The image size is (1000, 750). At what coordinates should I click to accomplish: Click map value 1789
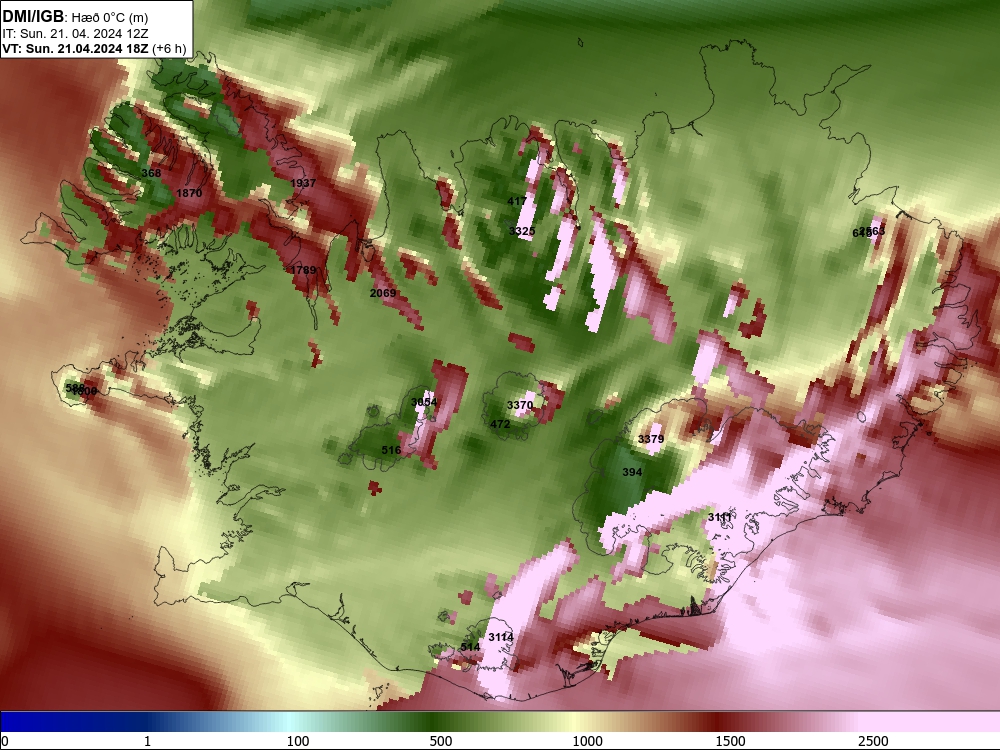tap(303, 270)
